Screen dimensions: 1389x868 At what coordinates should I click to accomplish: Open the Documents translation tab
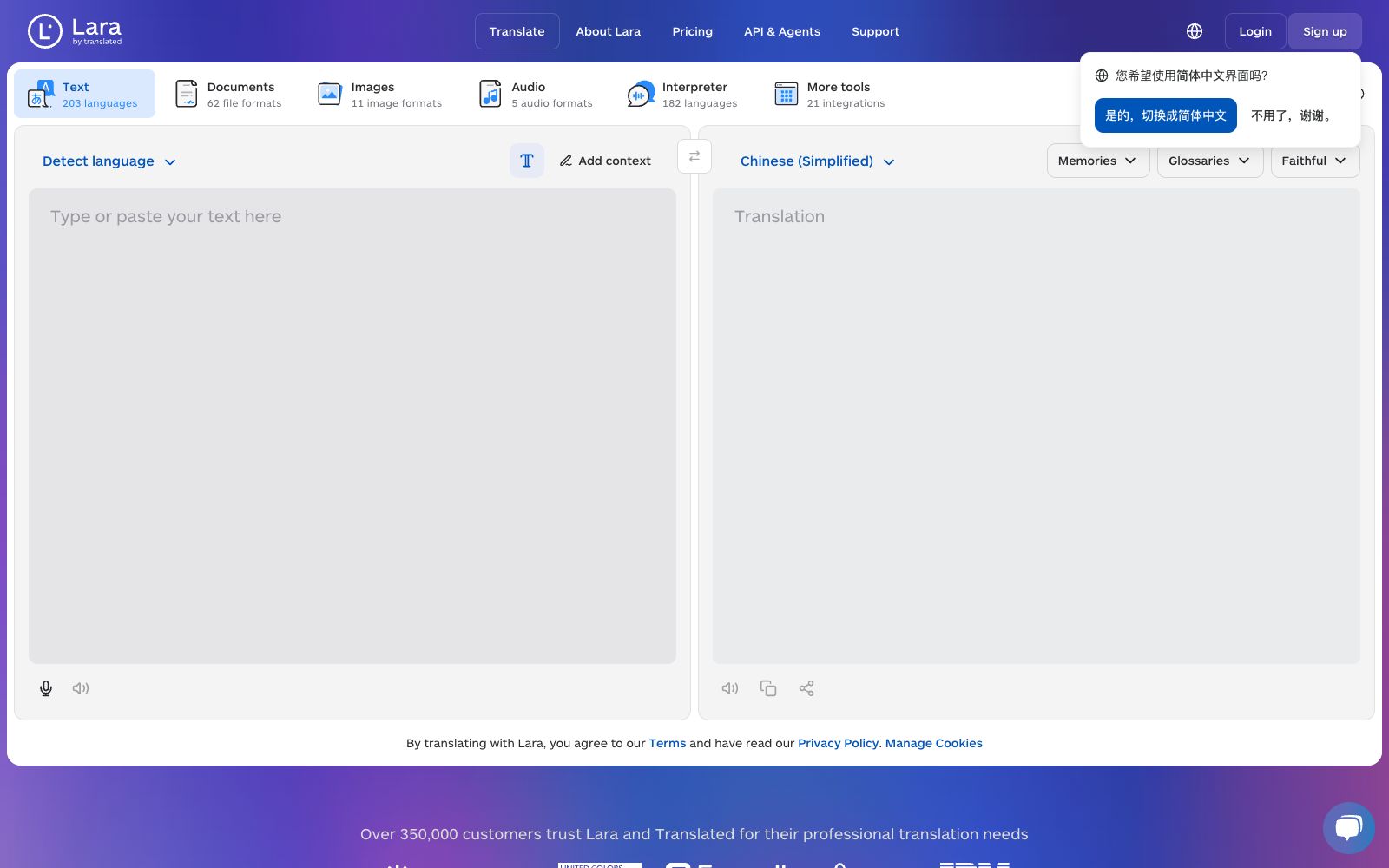click(x=229, y=94)
